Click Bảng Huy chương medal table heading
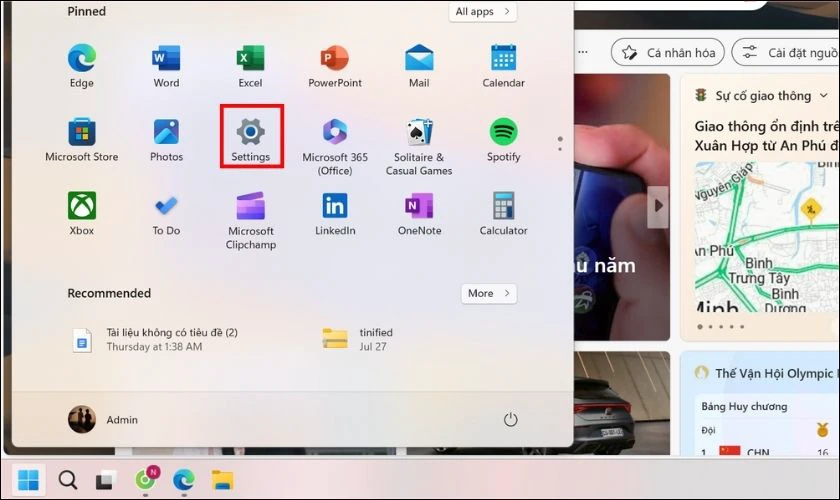Screen dimensions: 840x500 744,406
